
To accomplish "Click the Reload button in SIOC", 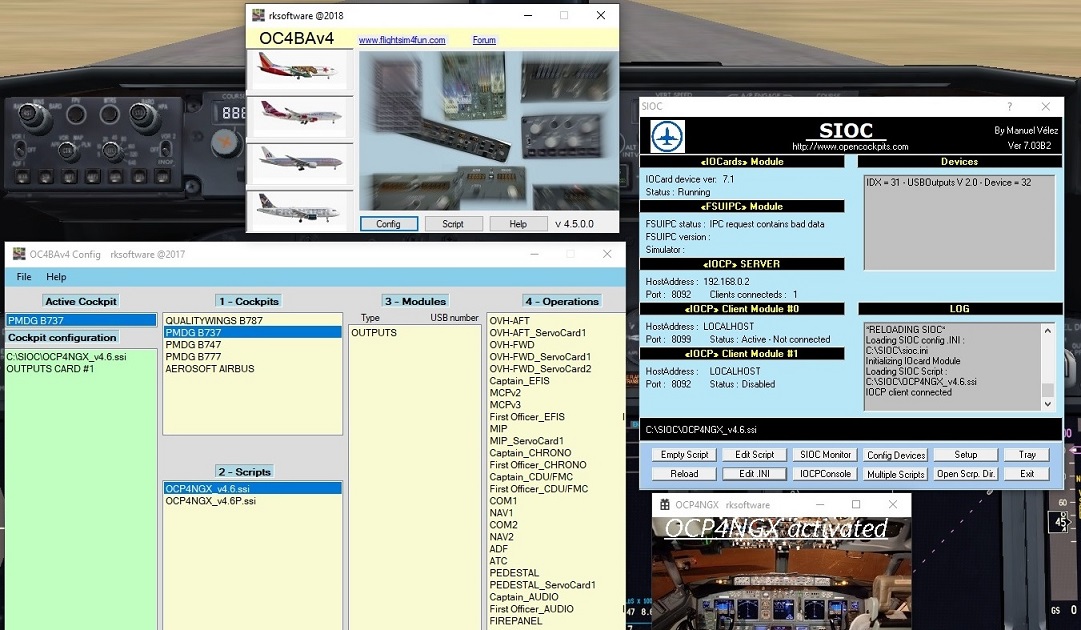I will (x=684, y=474).
